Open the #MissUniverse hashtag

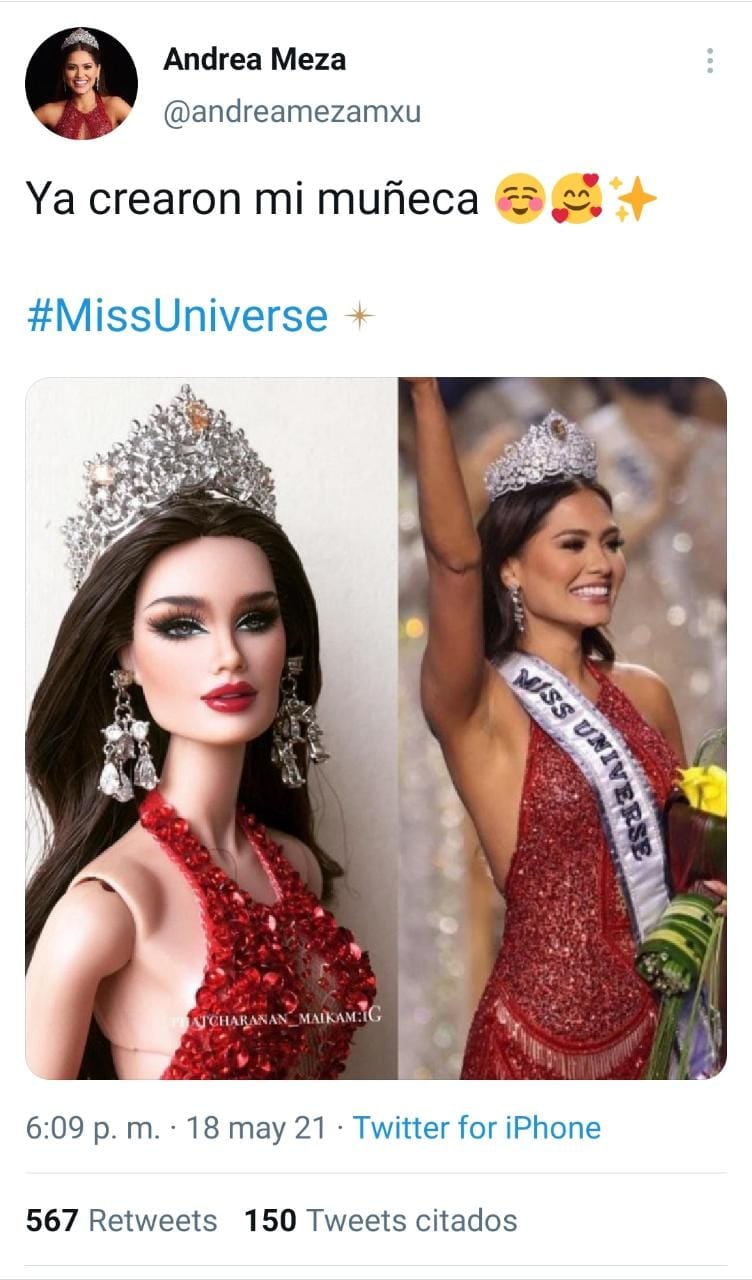[x=176, y=316]
